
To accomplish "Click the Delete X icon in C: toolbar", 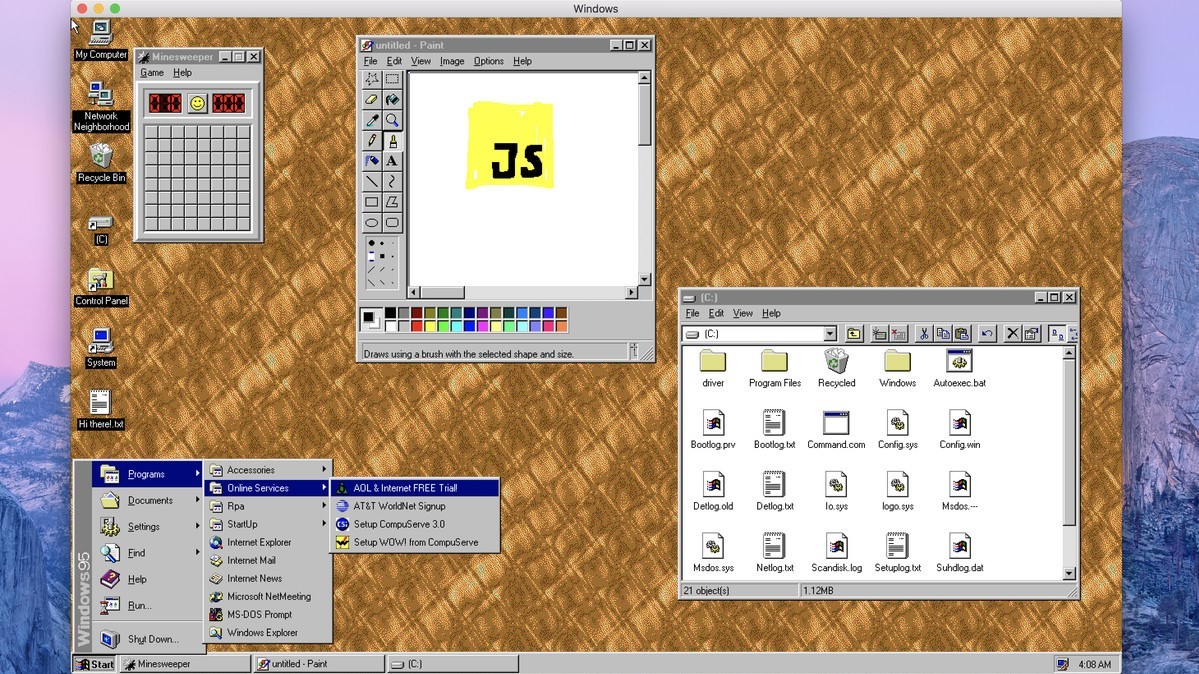I will (x=1012, y=334).
